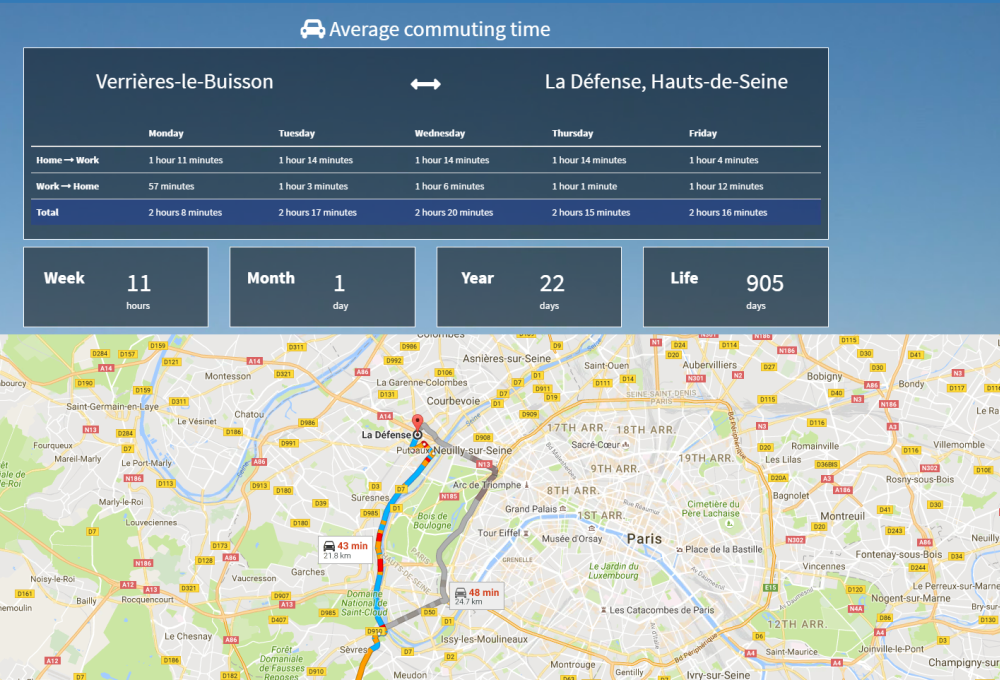Select the Month 1 day card

[x=323, y=287]
